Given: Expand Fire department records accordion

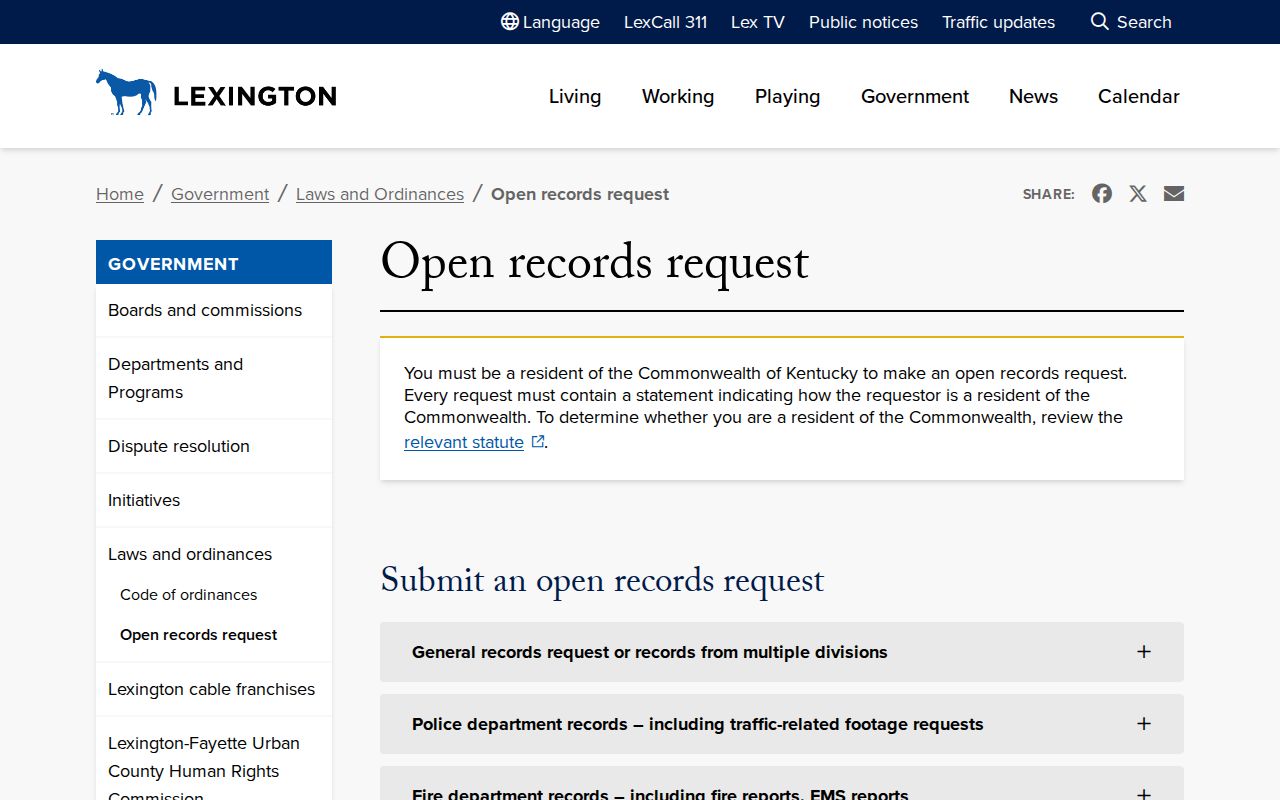Looking at the screenshot, I should point(782,784).
